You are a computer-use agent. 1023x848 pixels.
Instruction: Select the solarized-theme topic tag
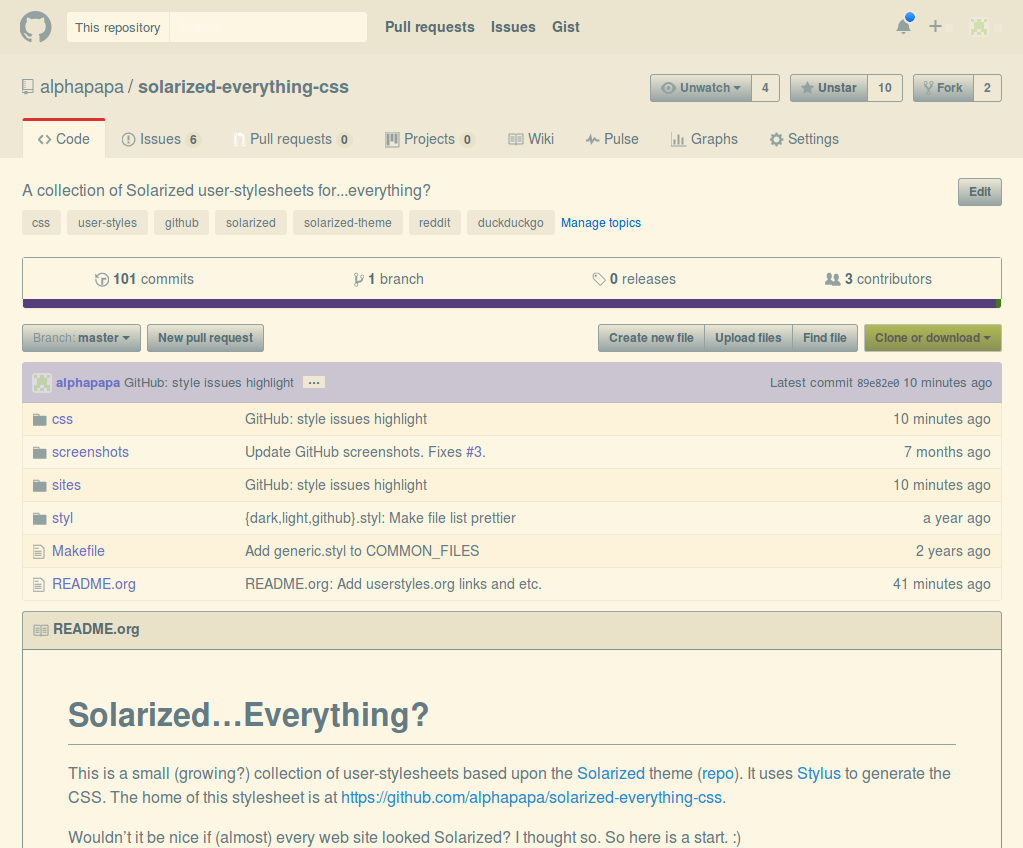[348, 223]
